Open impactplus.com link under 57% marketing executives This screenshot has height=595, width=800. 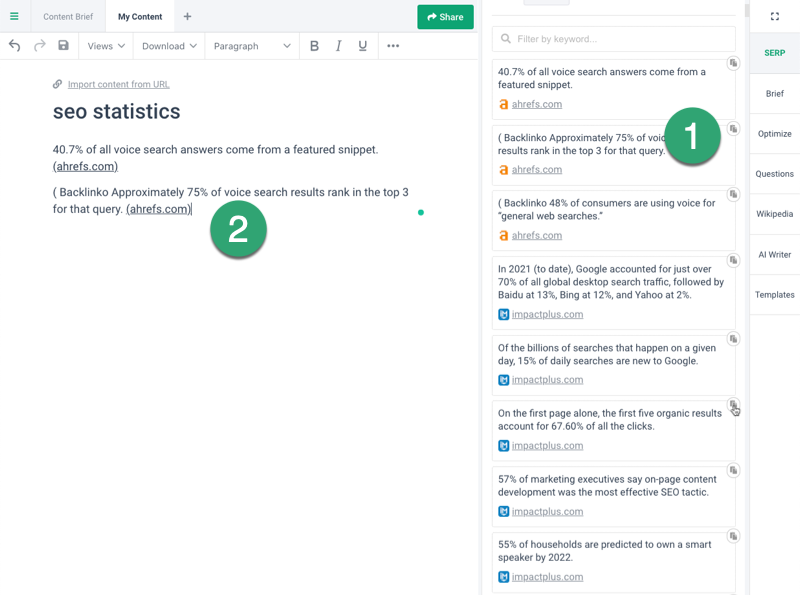click(x=547, y=511)
